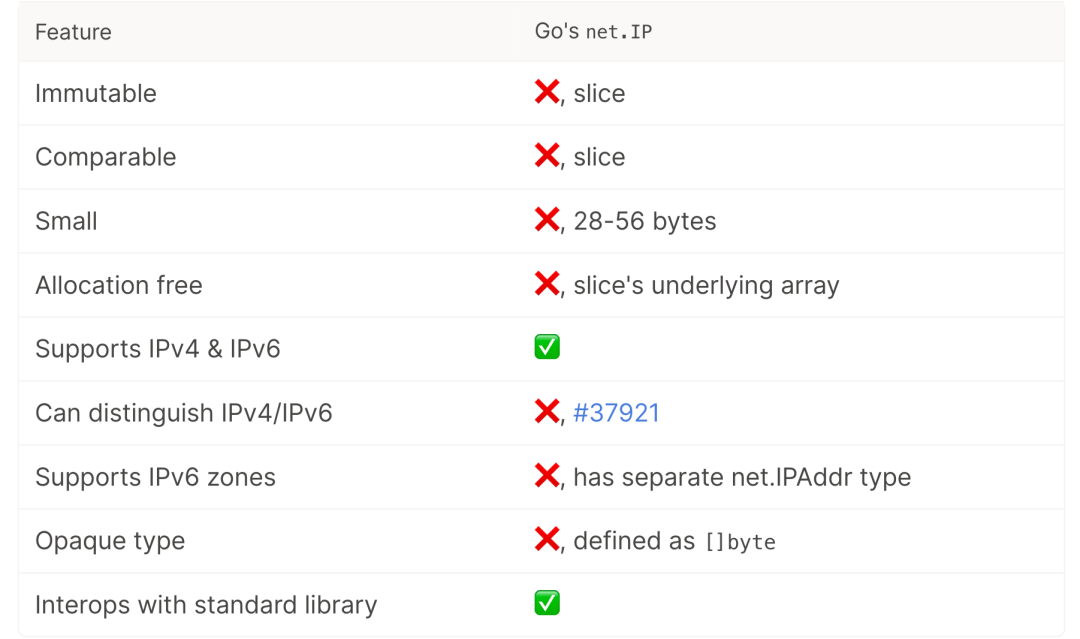
Task: Click the Can distinguish IPv4/IPv6 label
Action: coord(183,413)
